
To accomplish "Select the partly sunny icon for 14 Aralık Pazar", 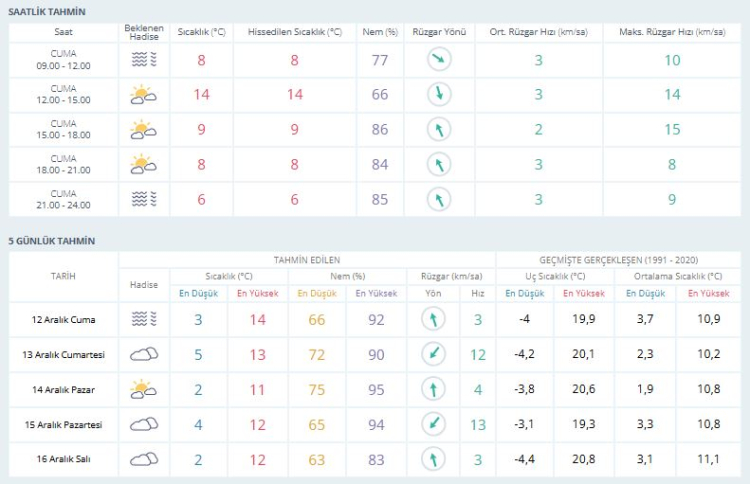I will (x=144, y=389).
